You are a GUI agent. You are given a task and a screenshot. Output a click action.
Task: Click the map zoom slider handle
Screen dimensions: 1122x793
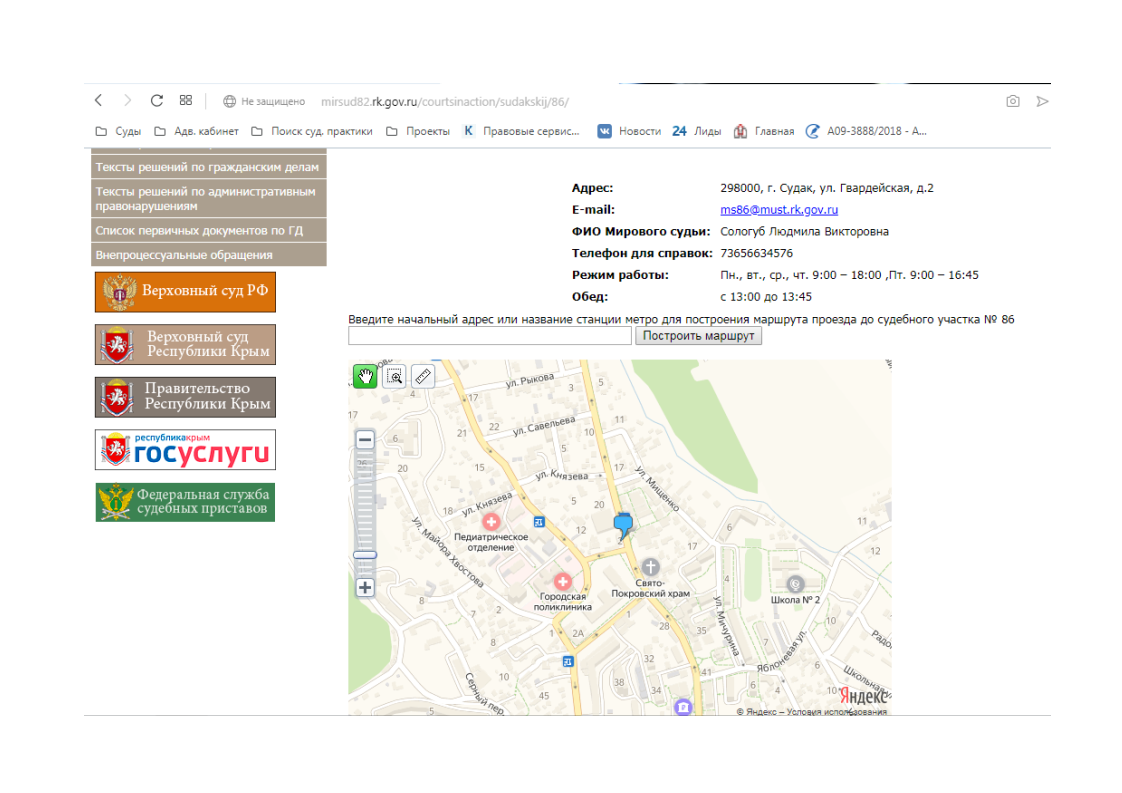coord(365,555)
